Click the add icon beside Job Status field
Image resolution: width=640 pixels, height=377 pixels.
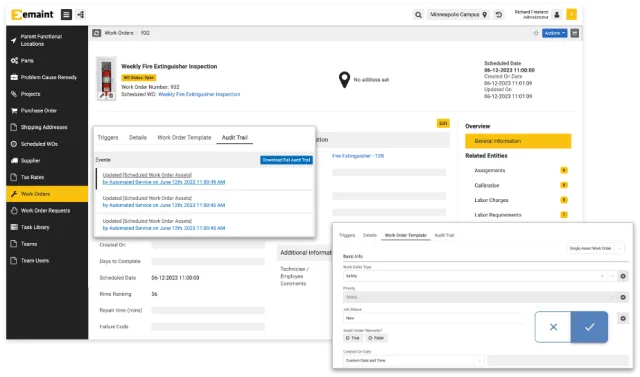623,318
